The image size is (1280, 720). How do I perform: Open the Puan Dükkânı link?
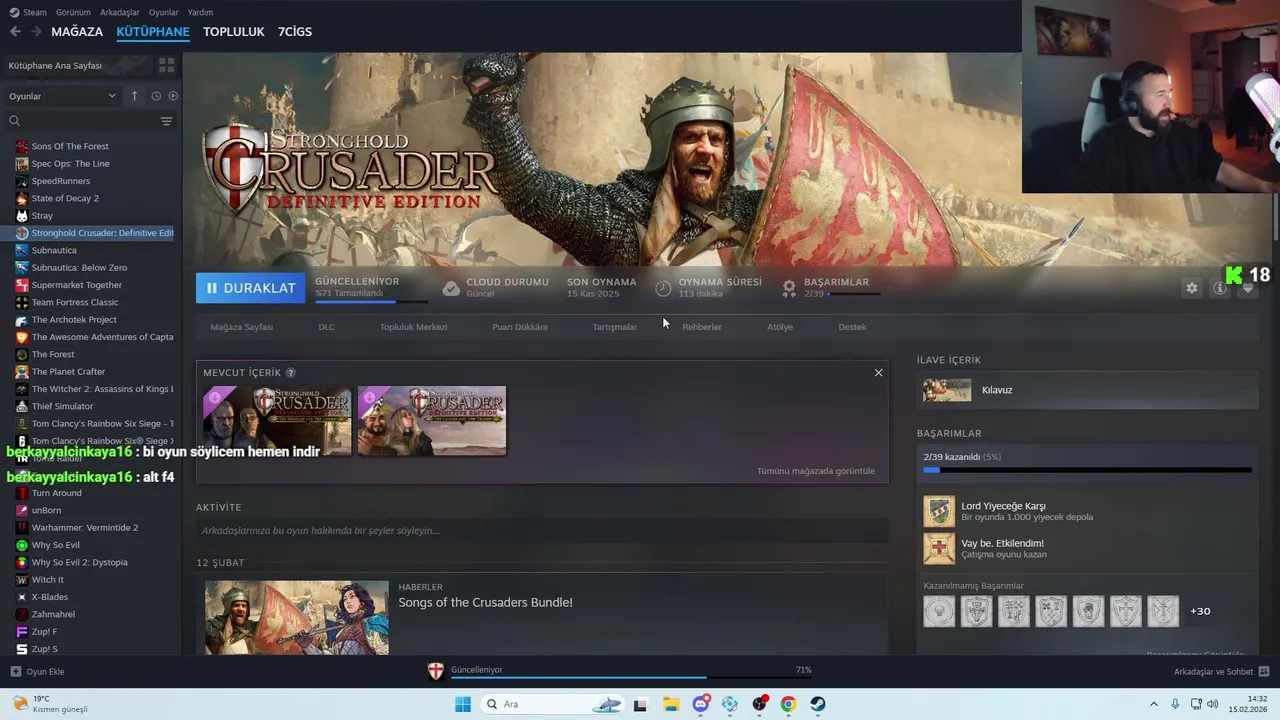[520, 327]
